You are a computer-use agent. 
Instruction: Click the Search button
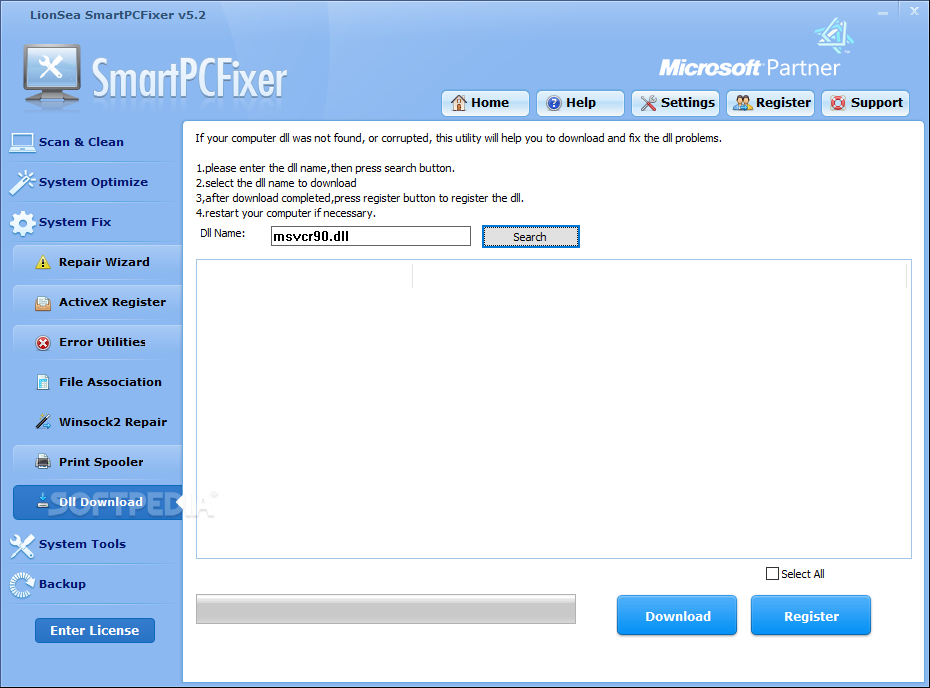point(530,237)
